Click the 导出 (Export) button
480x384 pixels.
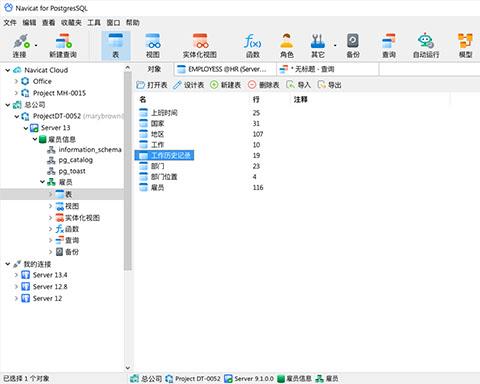coord(329,85)
